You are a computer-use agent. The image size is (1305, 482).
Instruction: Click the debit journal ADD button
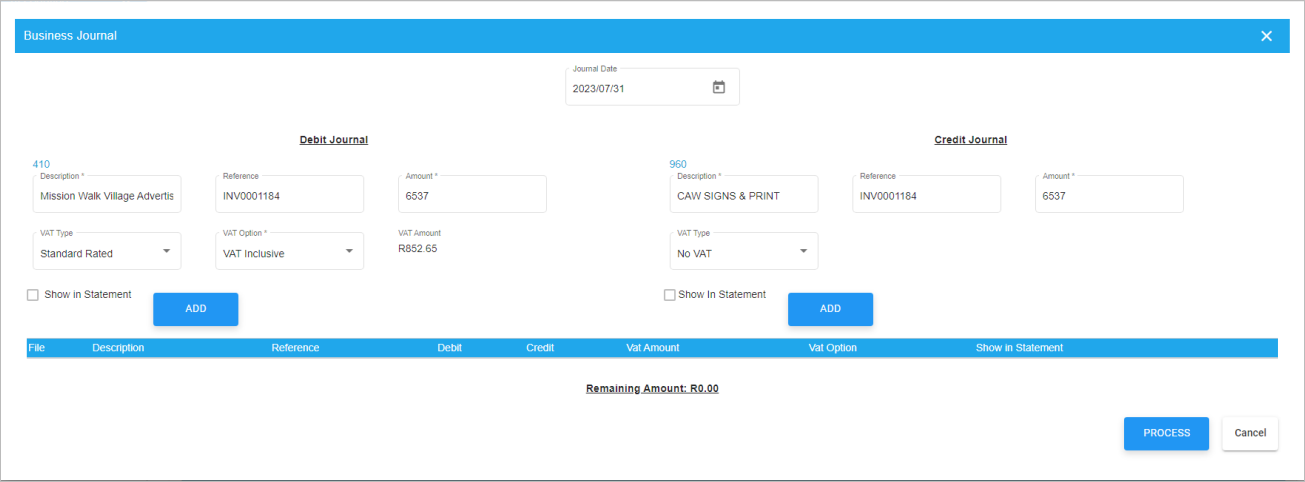[x=196, y=309]
